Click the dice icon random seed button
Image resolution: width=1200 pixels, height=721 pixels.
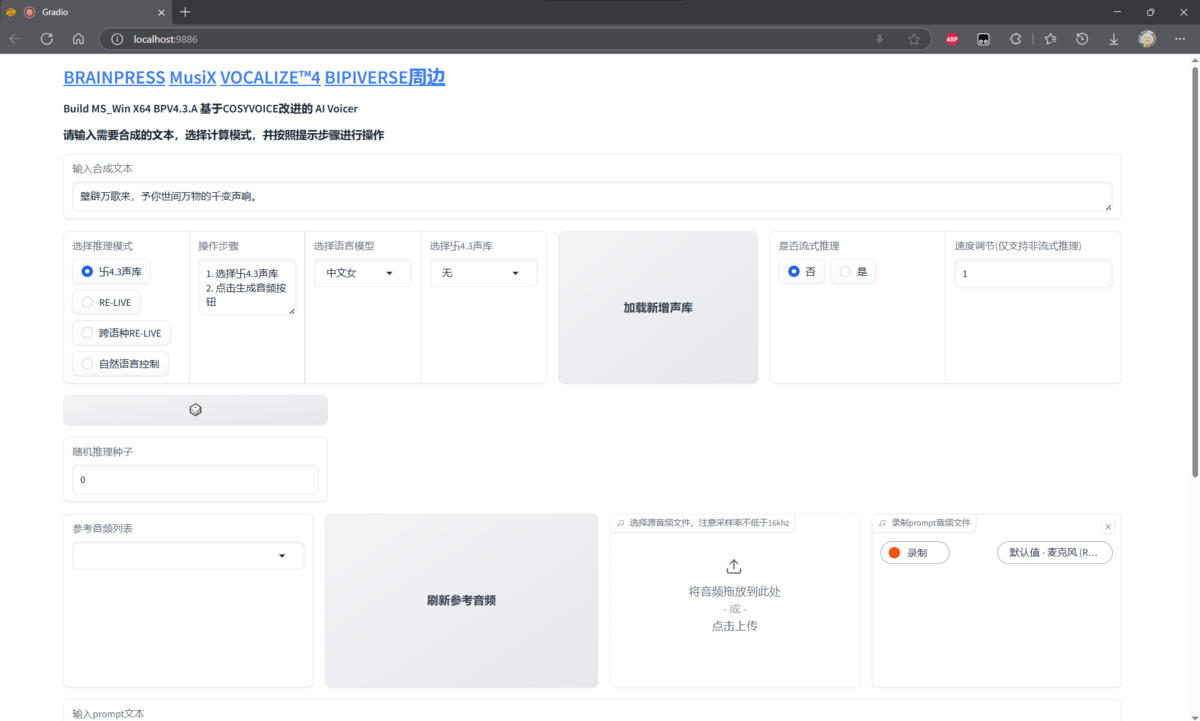pyautogui.click(x=195, y=410)
